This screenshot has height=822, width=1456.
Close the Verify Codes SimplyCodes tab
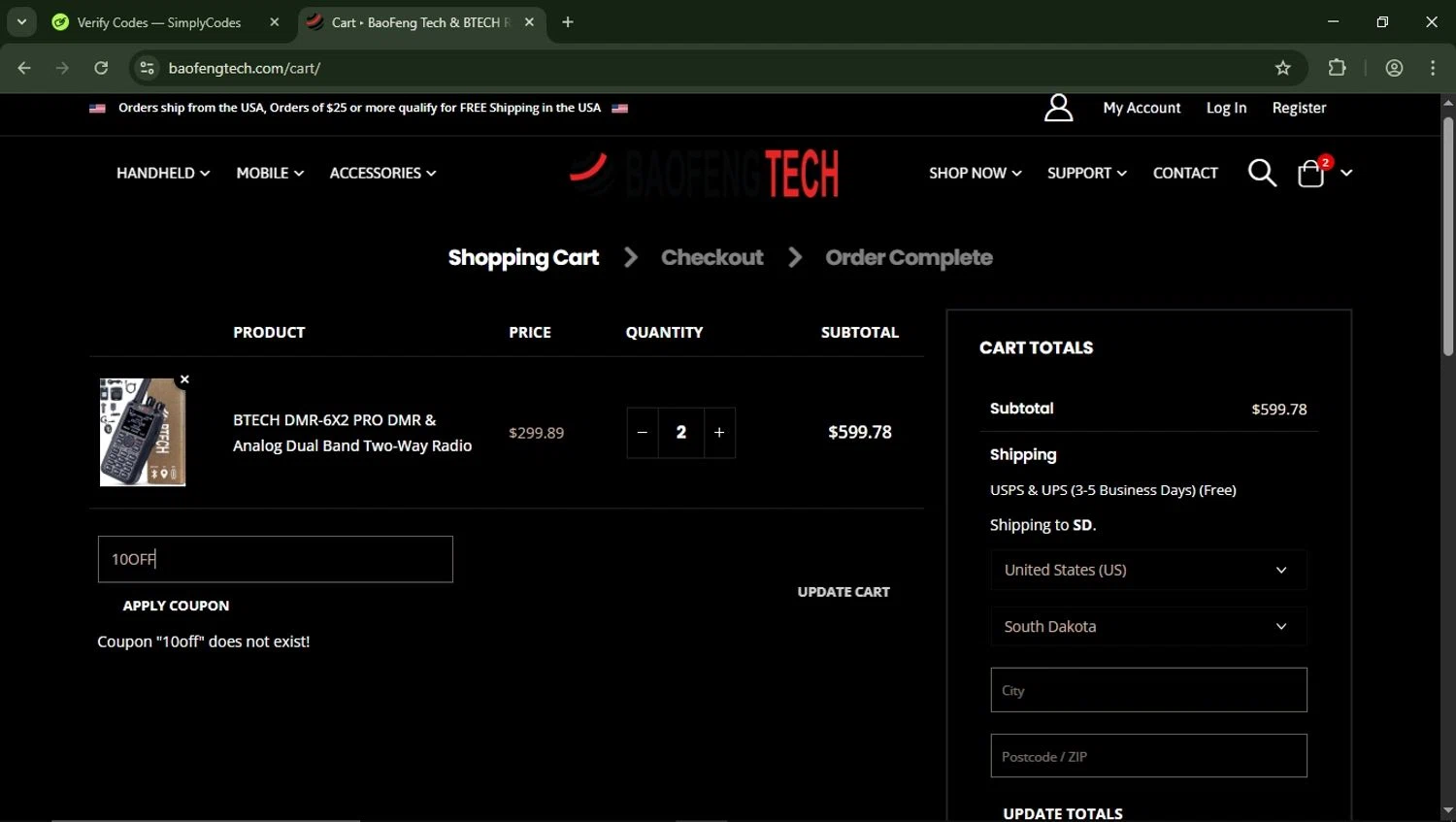point(275,22)
